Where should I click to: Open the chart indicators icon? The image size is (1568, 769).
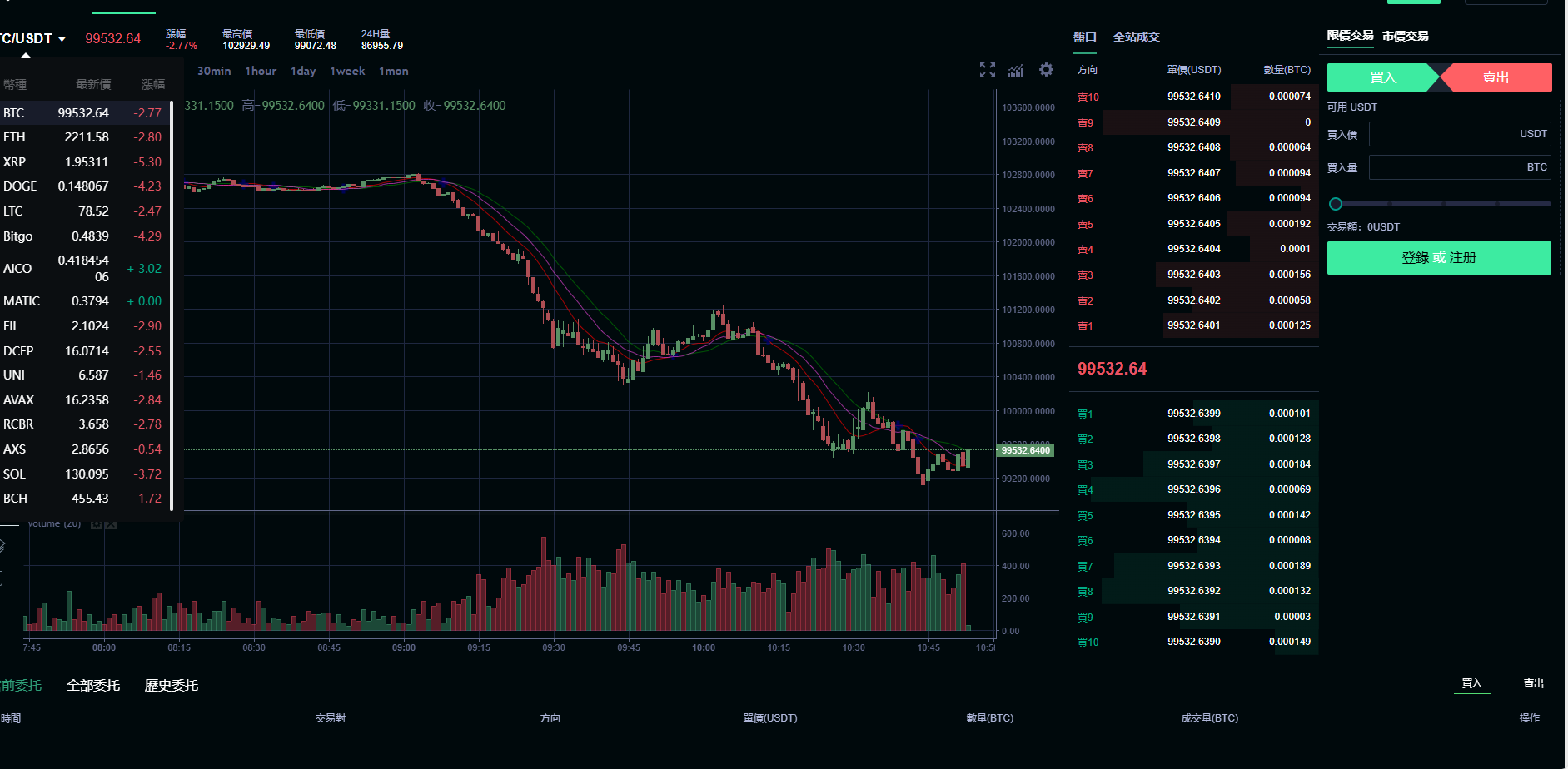click(1016, 71)
